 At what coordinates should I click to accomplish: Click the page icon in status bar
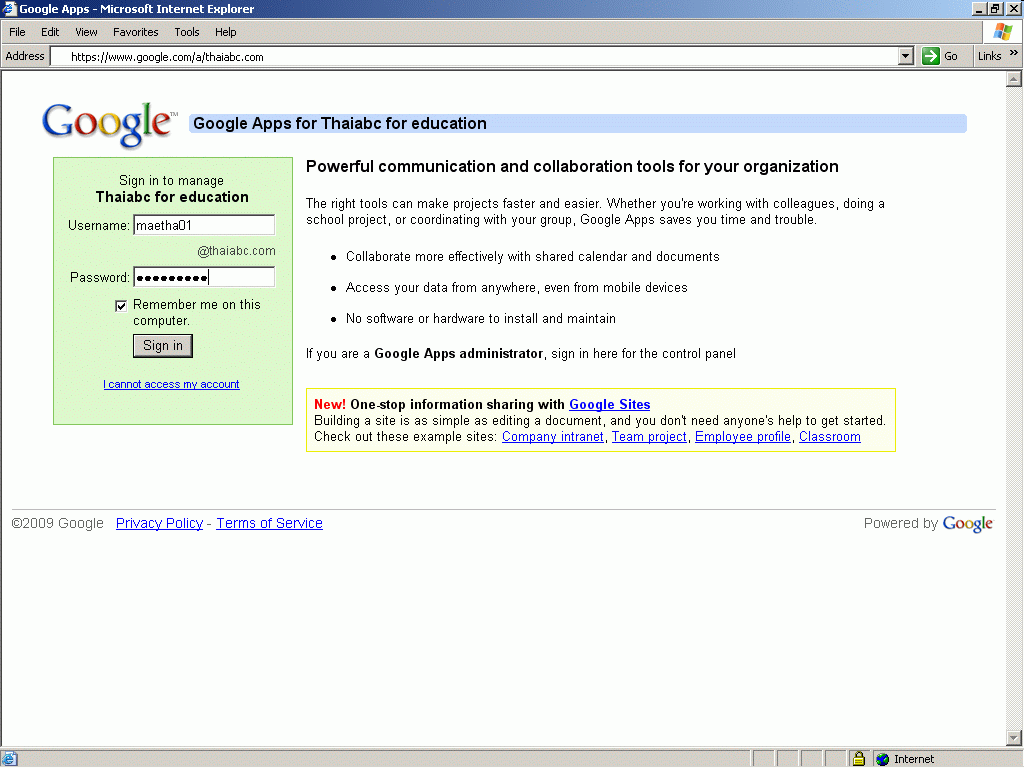tap(9, 759)
